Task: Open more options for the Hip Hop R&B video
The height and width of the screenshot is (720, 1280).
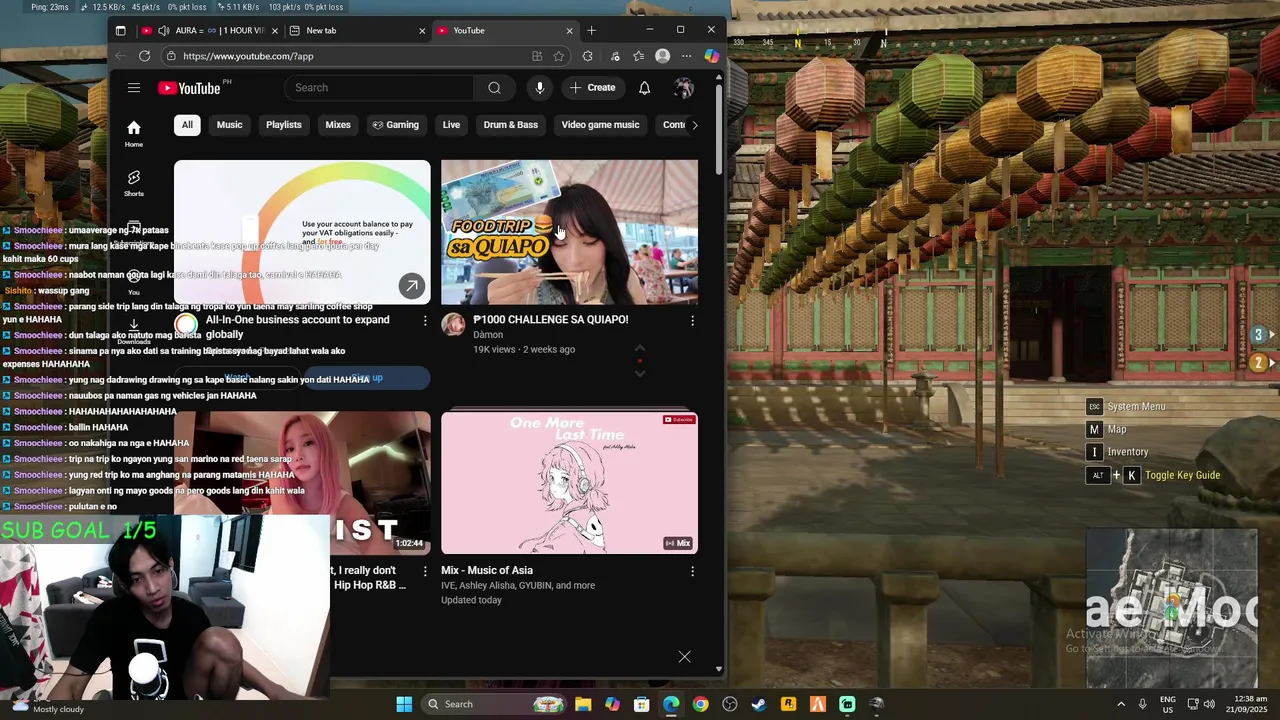Action: pos(425,571)
